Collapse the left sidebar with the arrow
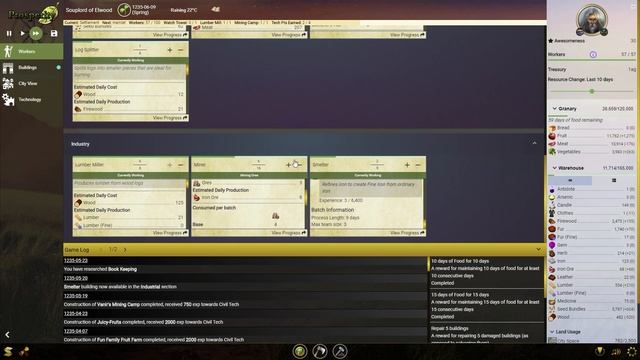Image resolution: width=640 pixels, height=360 pixels. 7,335
